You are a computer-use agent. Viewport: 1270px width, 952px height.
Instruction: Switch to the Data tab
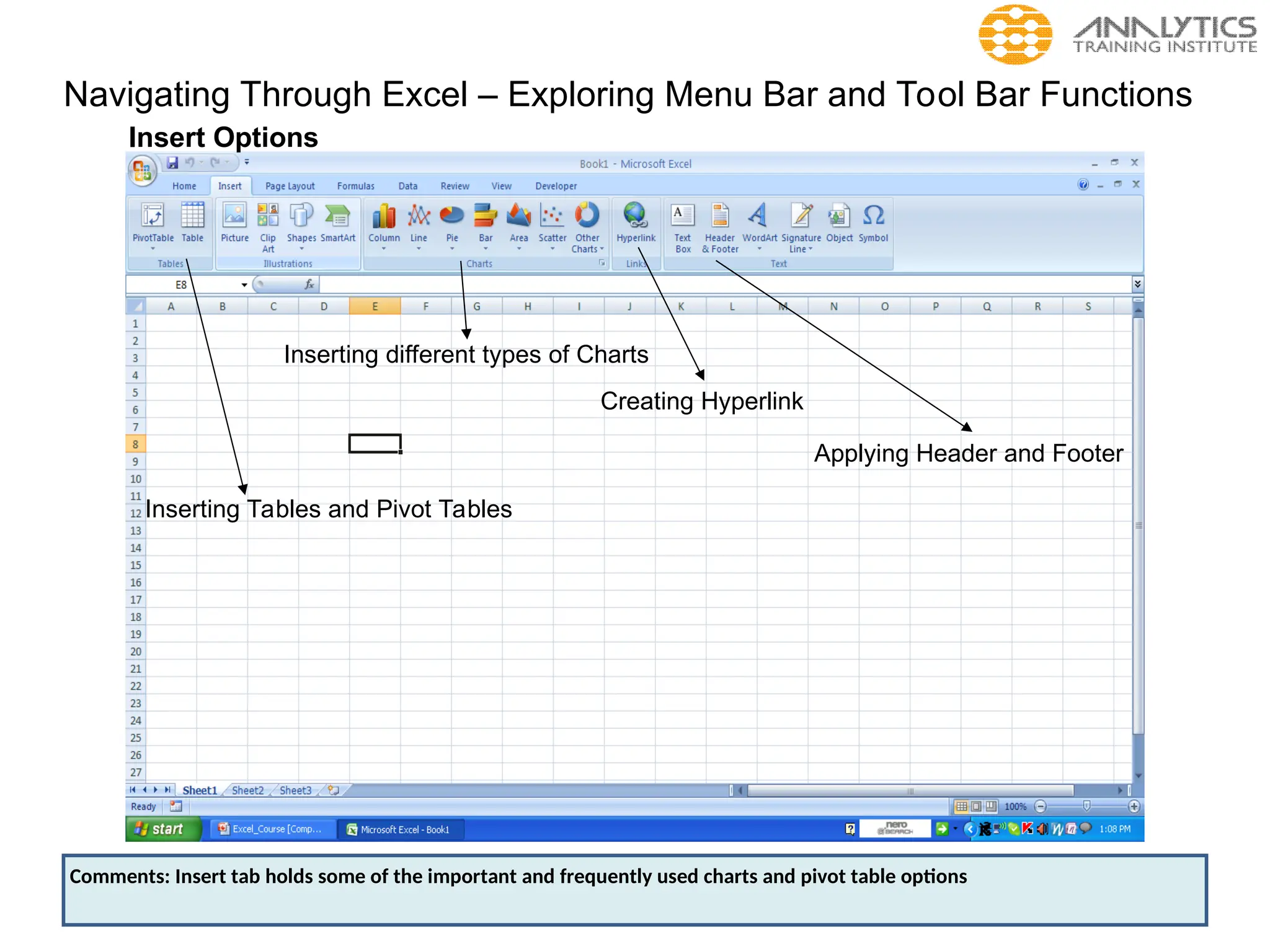(x=407, y=186)
